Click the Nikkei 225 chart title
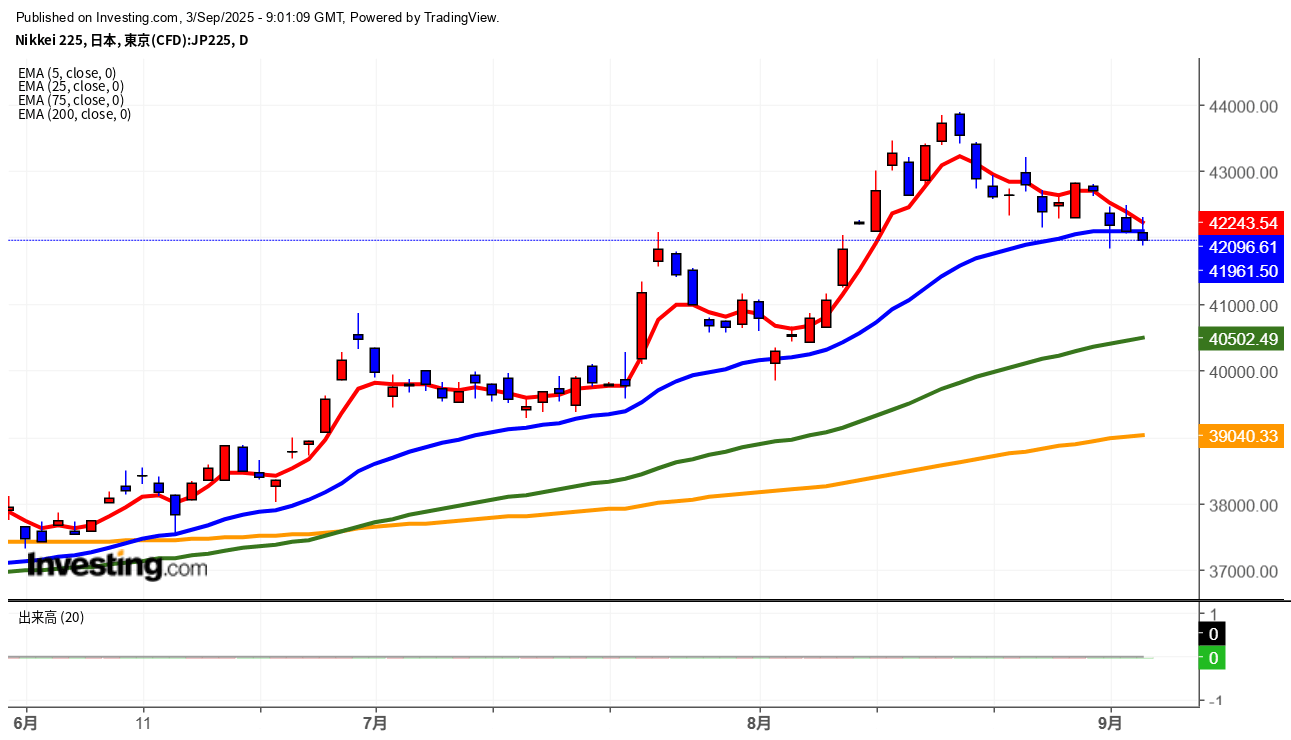 pyautogui.click(x=132, y=40)
